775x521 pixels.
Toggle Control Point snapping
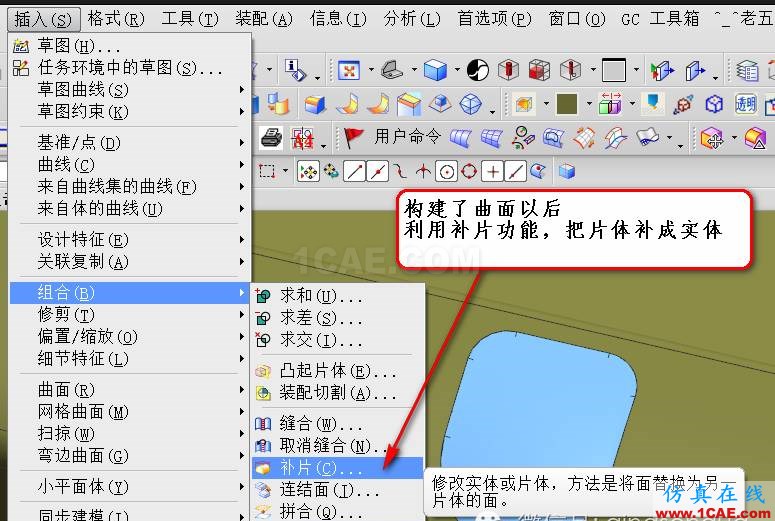[x=400, y=172]
